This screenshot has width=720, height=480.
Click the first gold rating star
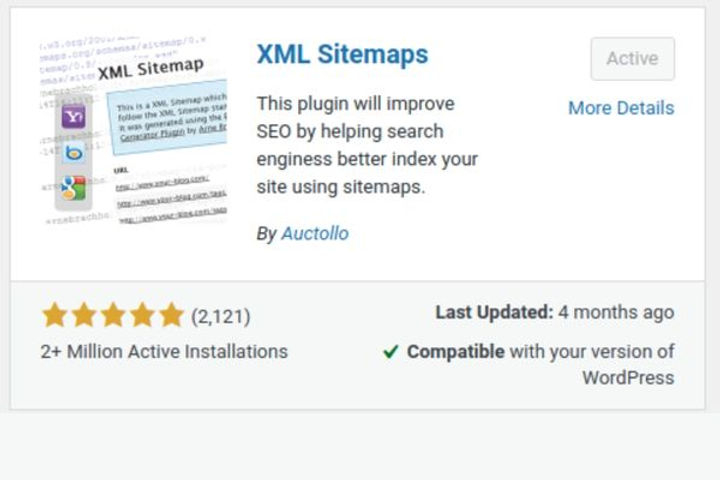pos(55,315)
